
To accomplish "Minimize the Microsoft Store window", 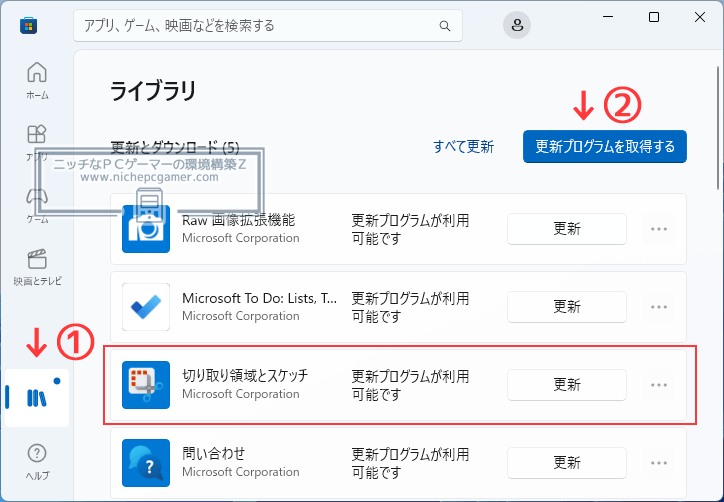I will (608, 17).
